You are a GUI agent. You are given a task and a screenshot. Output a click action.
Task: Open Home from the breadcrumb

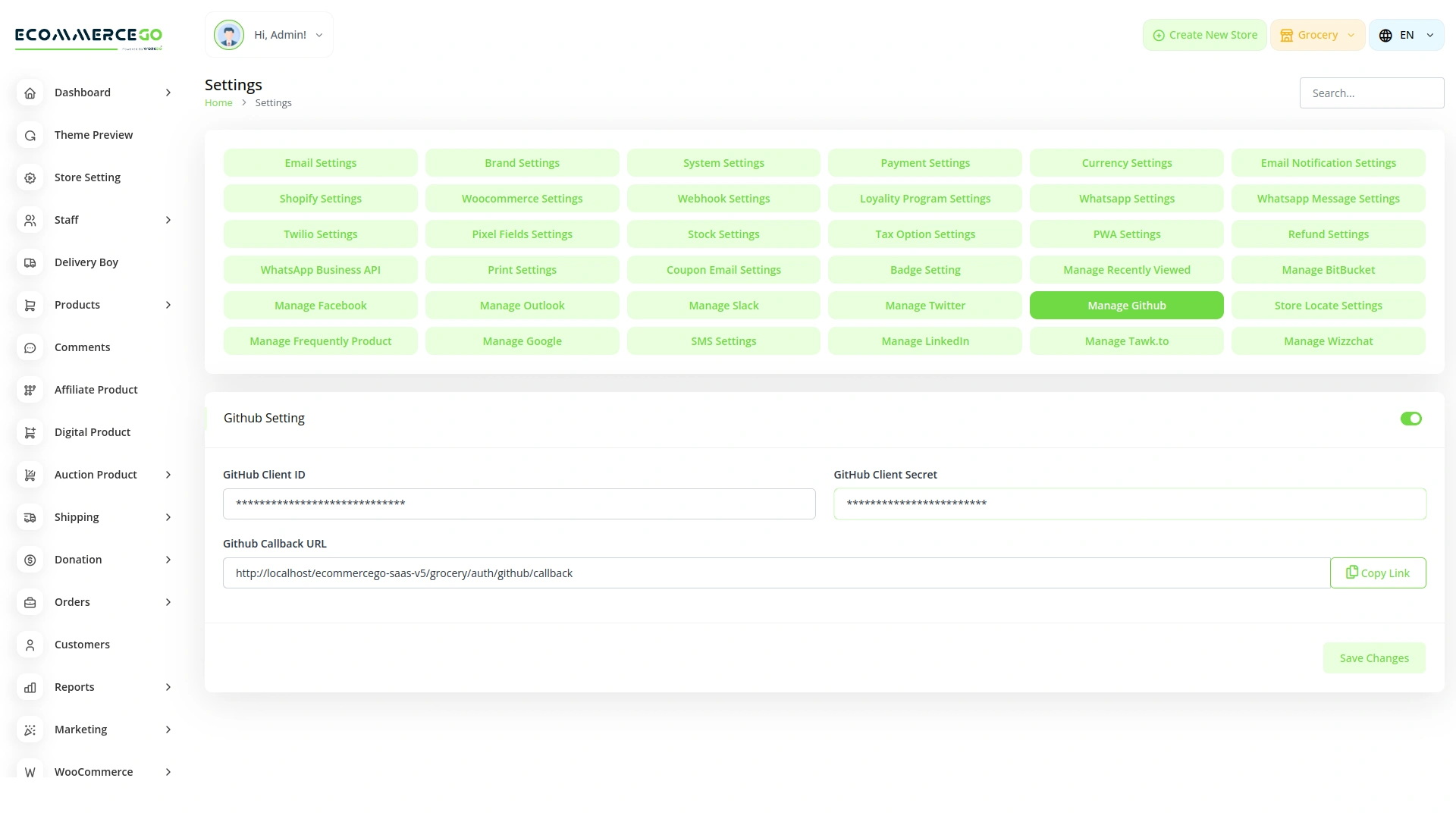(218, 102)
